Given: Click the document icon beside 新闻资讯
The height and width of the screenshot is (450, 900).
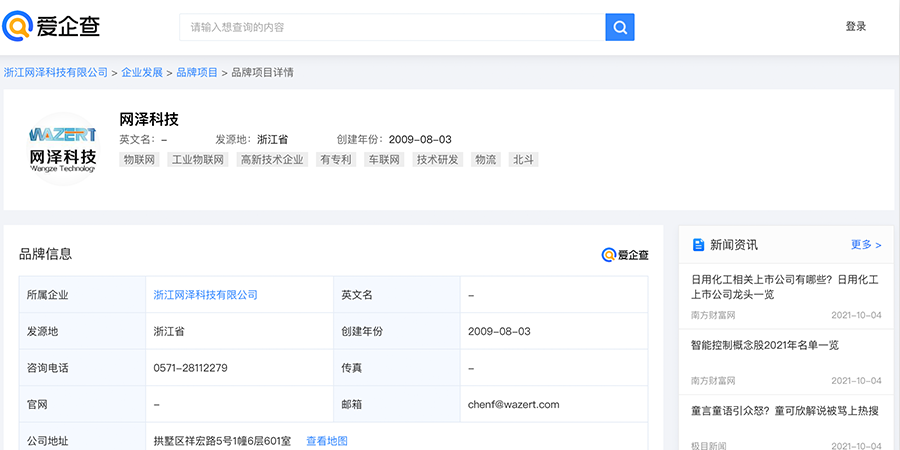Looking at the screenshot, I should pyautogui.click(x=699, y=245).
